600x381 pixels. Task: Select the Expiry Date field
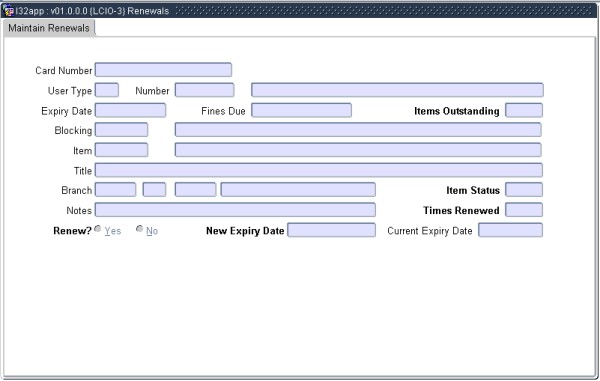[130, 110]
